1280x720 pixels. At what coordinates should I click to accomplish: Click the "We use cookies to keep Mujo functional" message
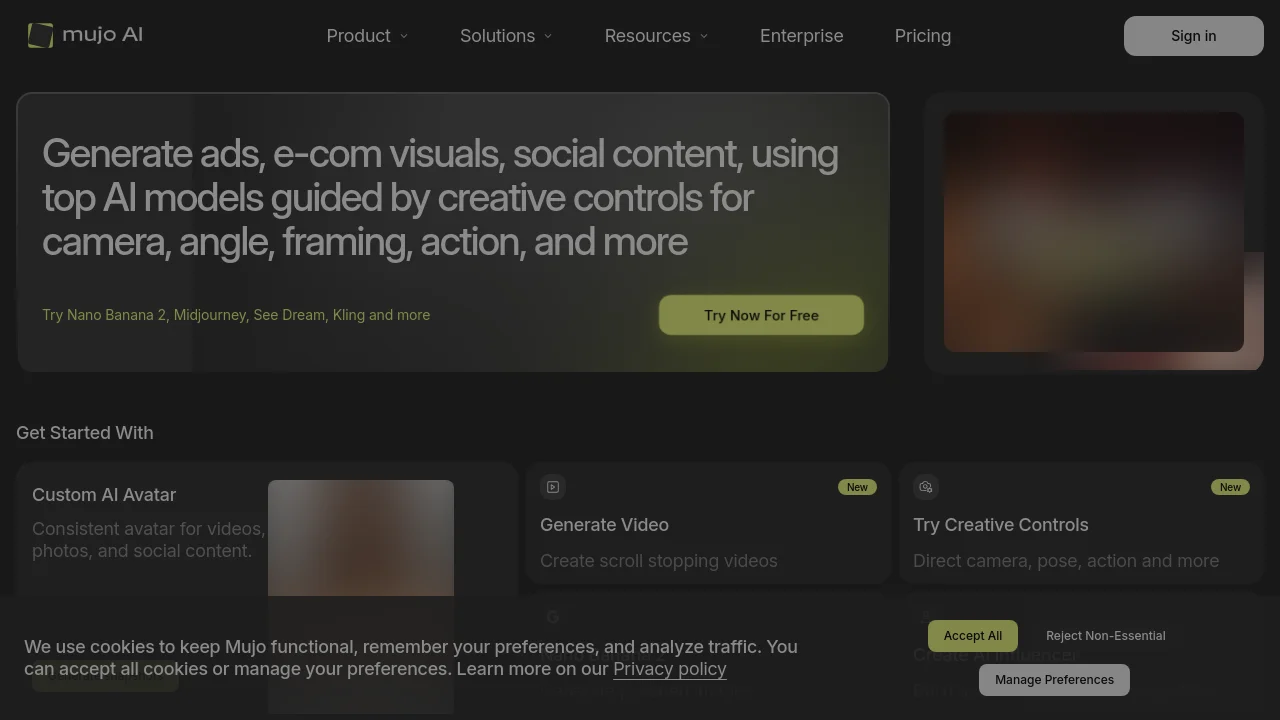(x=411, y=658)
